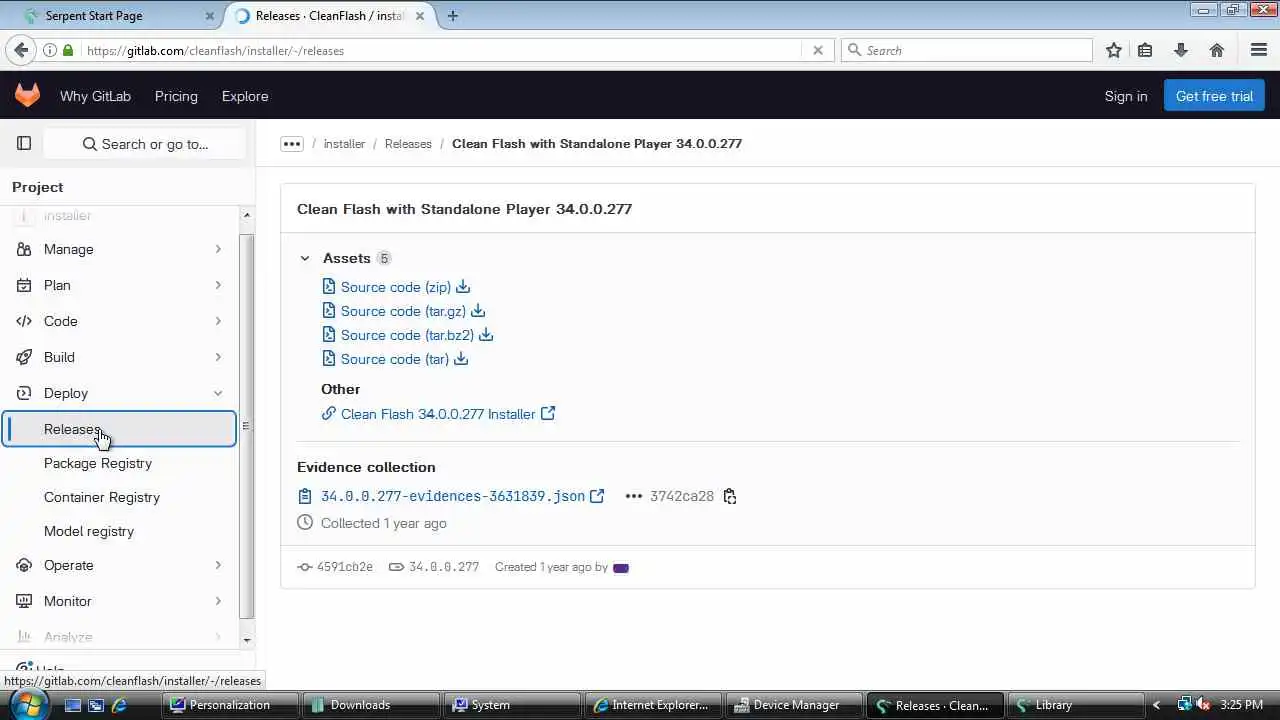Download Source code (tar.bz2) via download icon

486,335
